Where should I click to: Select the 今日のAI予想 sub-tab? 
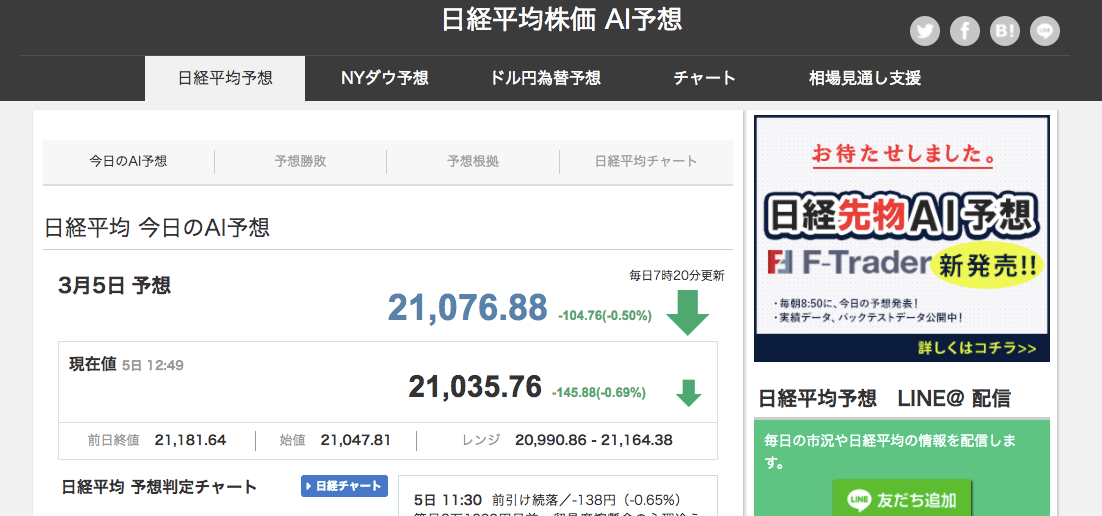pos(128,161)
